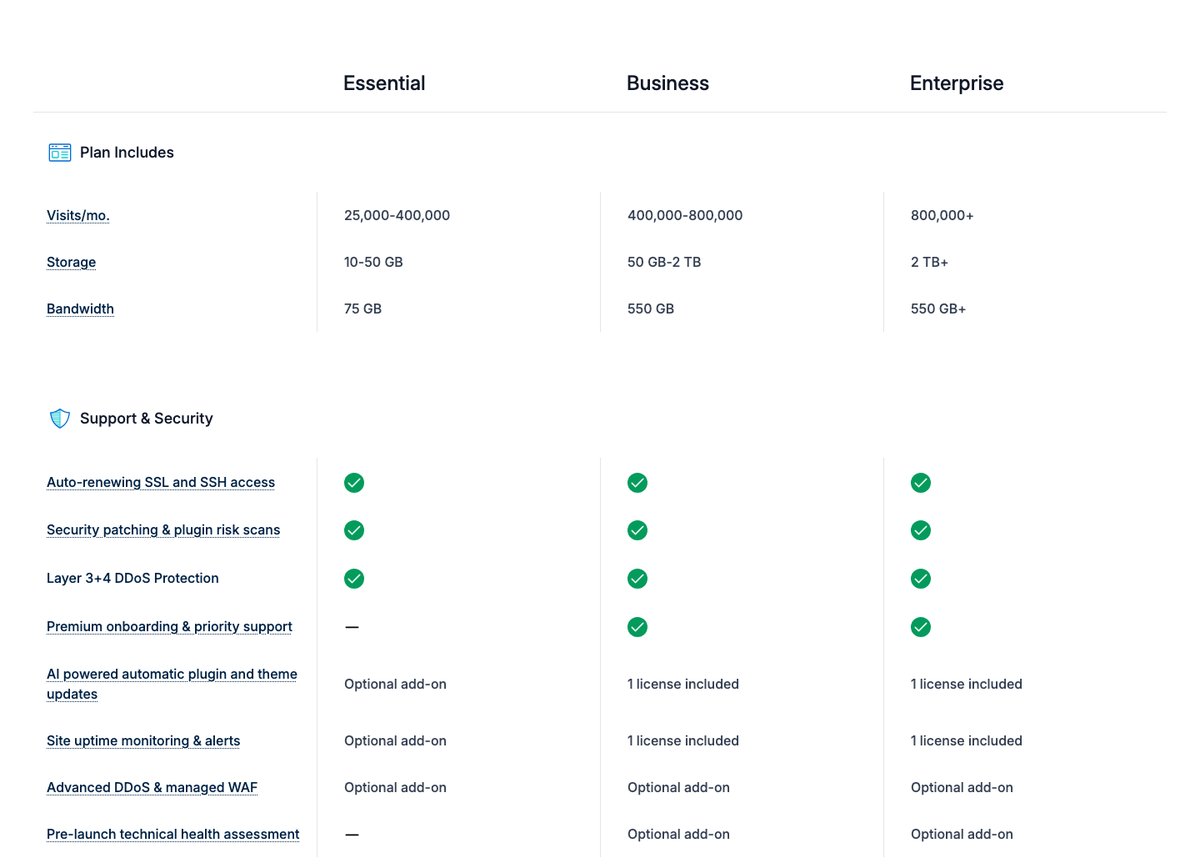Click Business checkmark for Layer 3+4 DDoS

pos(637,578)
